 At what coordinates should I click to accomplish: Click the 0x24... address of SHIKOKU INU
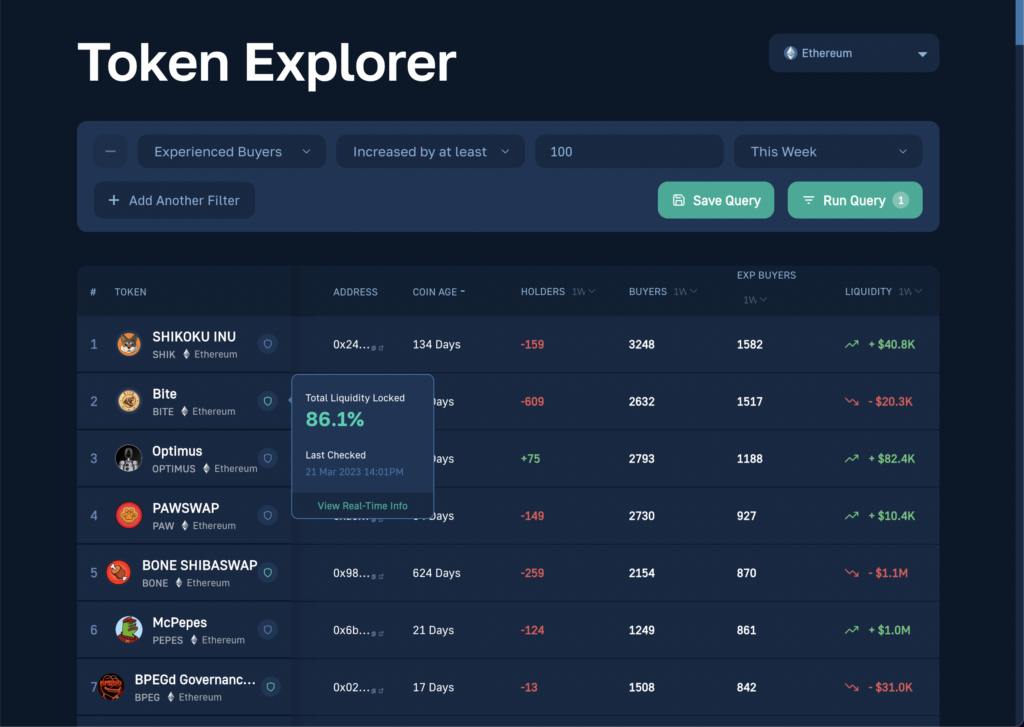pos(351,344)
